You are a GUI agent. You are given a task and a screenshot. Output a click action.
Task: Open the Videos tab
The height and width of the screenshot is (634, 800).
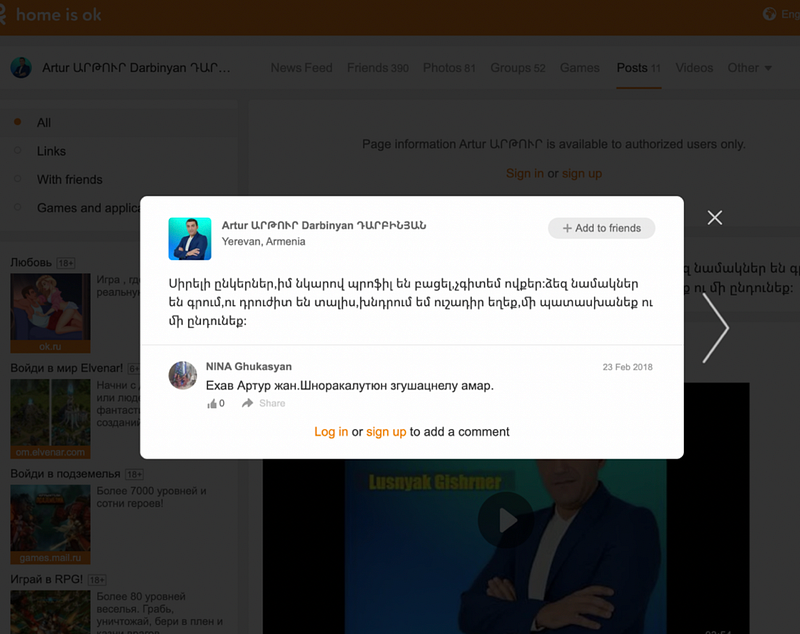pyautogui.click(x=694, y=68)
